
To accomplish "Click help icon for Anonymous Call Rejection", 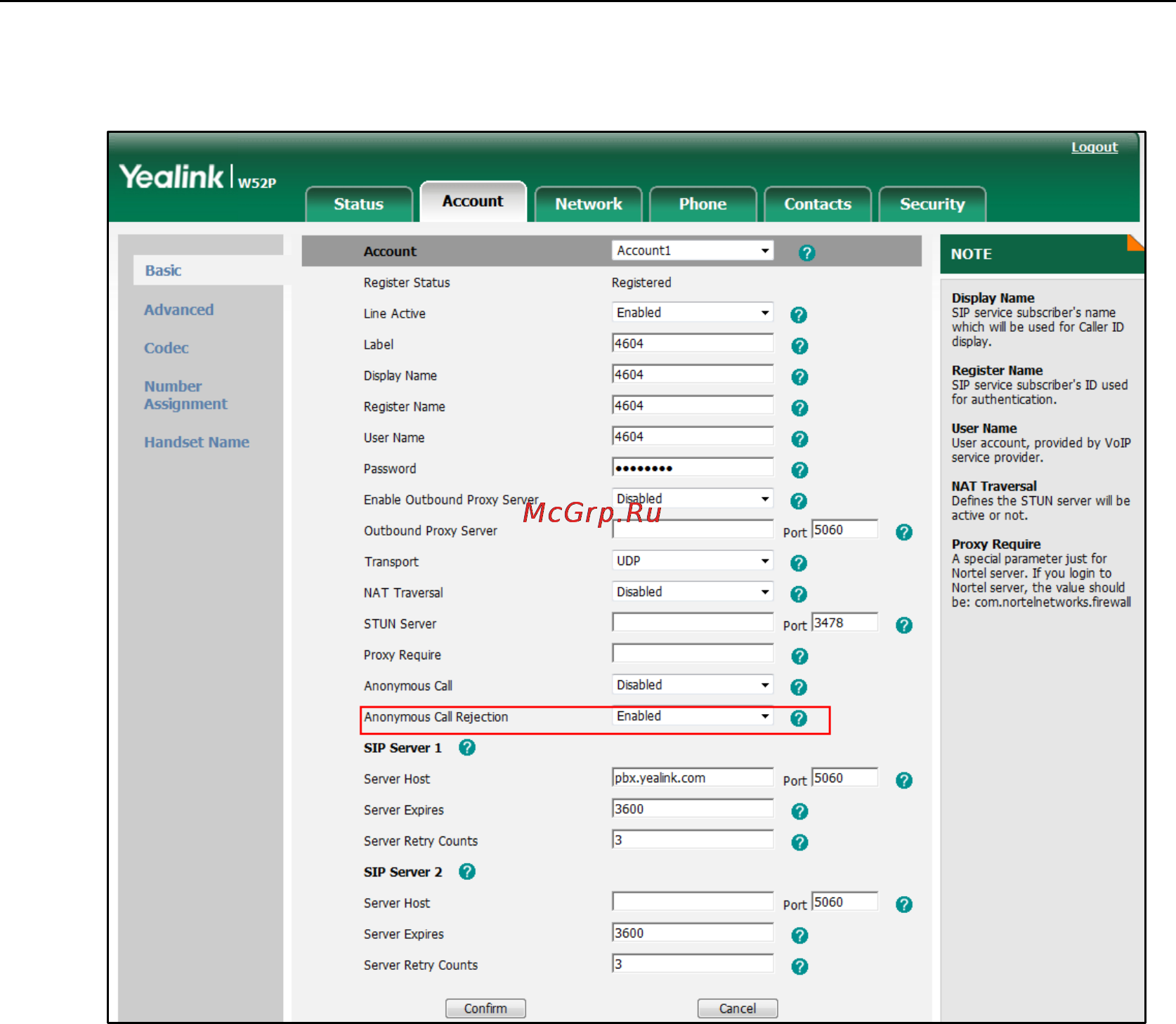I will tap(799, 718).
